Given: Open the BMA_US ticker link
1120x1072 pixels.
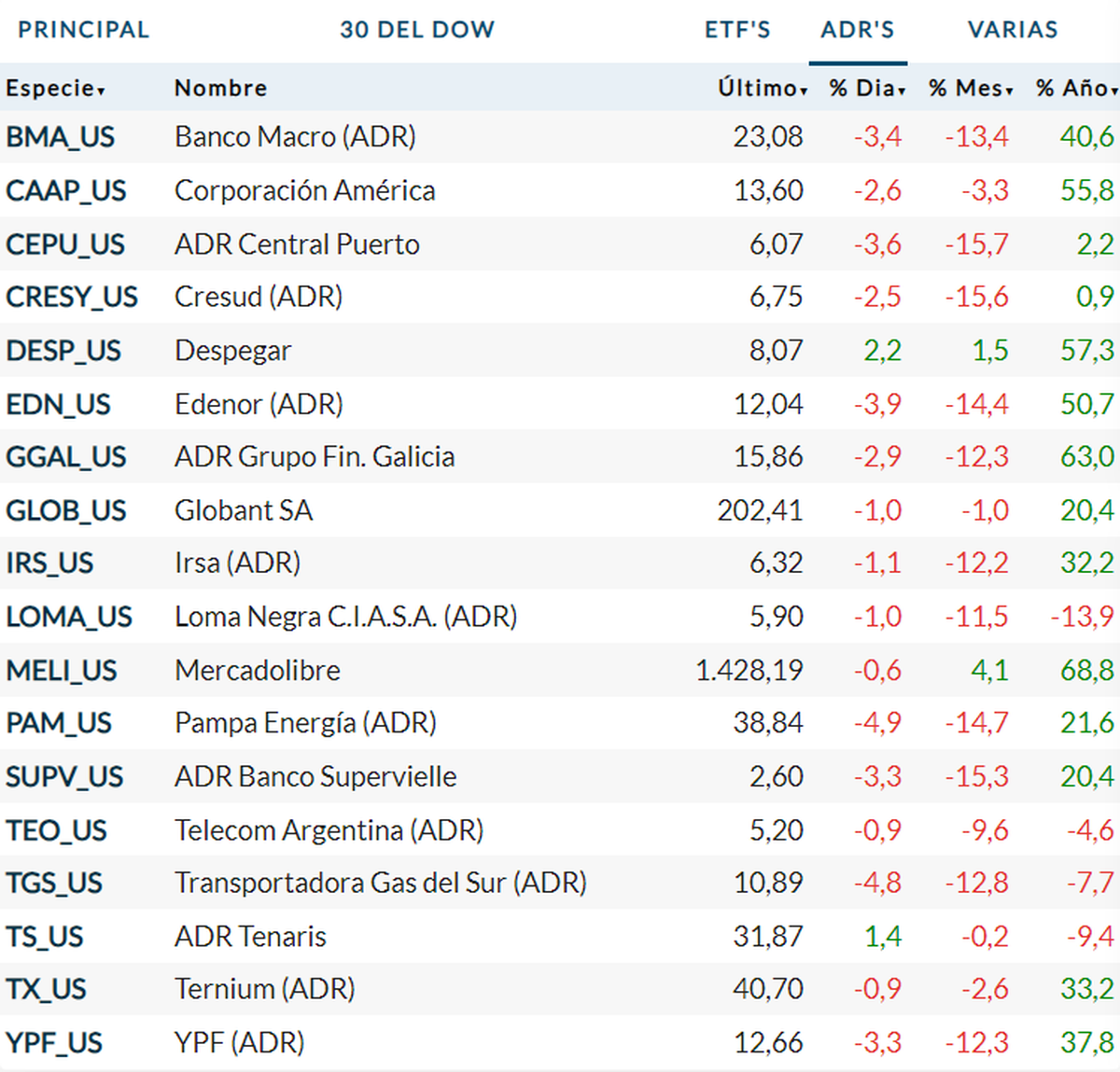Looking at the screenshot, I should click(60, 137).
